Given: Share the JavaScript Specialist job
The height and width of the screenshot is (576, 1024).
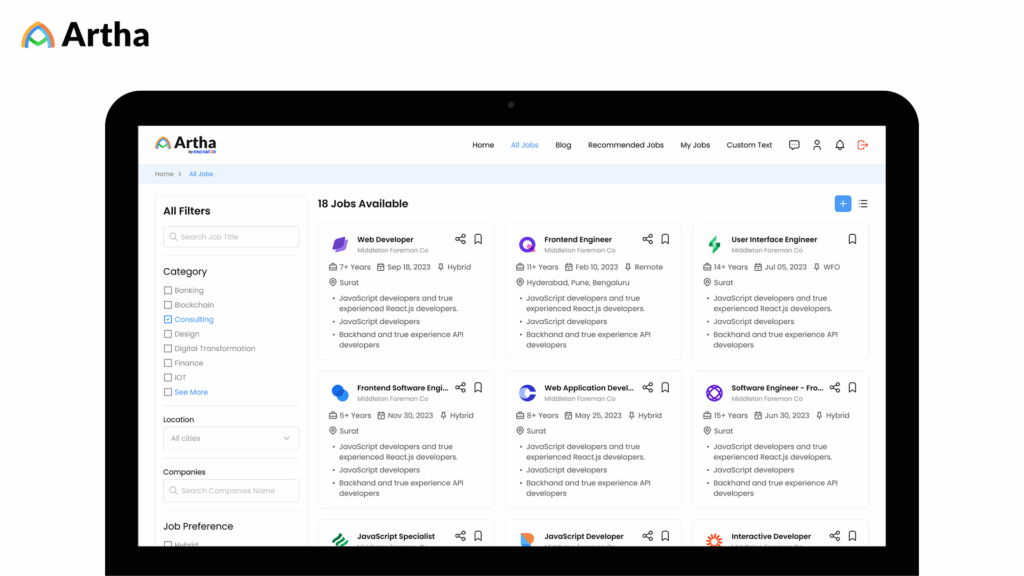Looking at the screenshot, I should click(460, 536).
